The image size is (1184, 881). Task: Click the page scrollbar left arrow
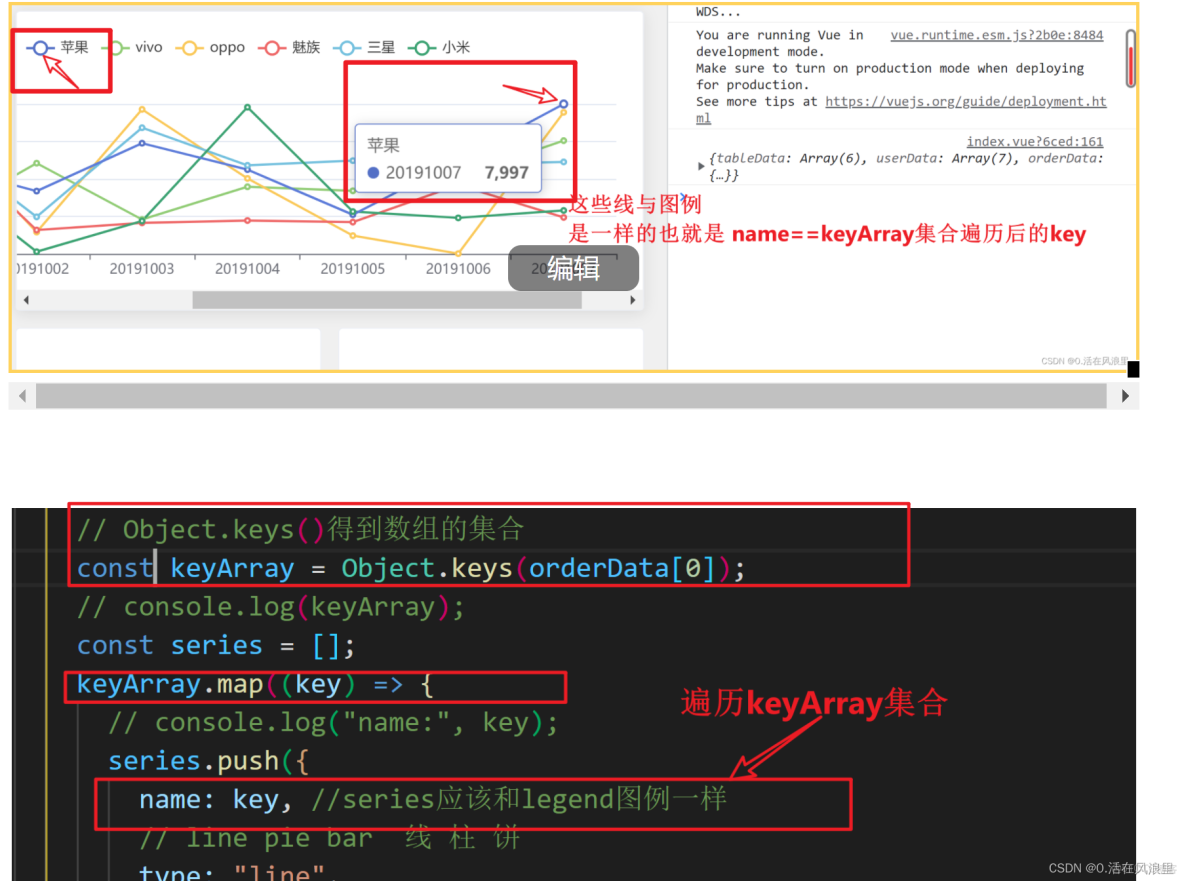point(22,396)
